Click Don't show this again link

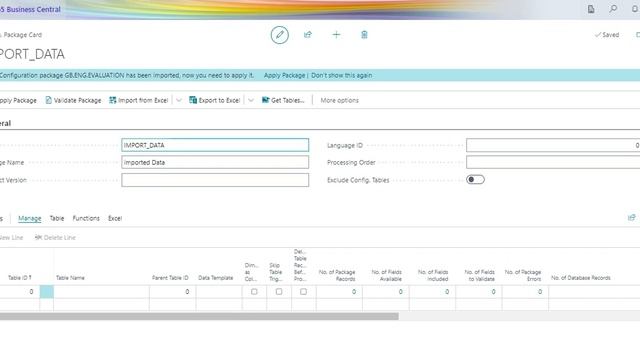point(342,76)
